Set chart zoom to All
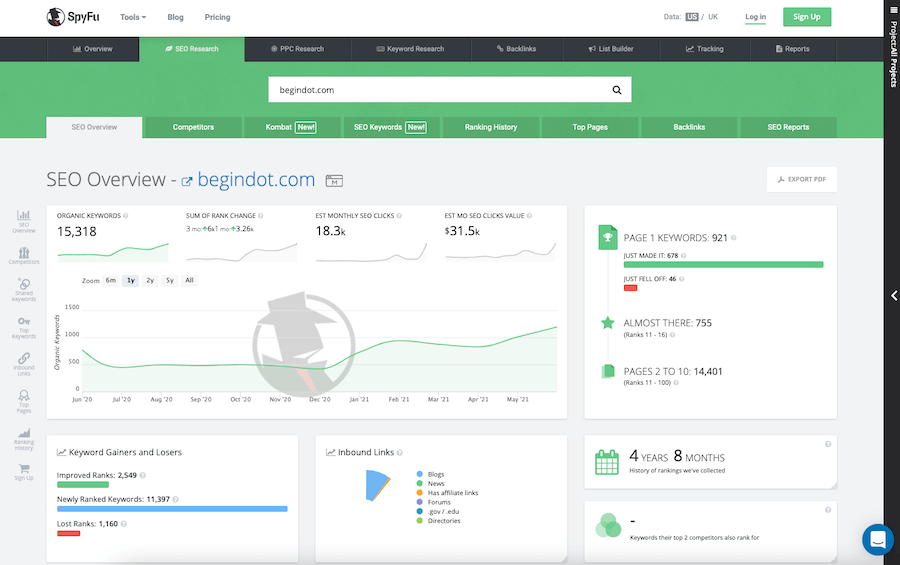 click(x=189, y=280)
